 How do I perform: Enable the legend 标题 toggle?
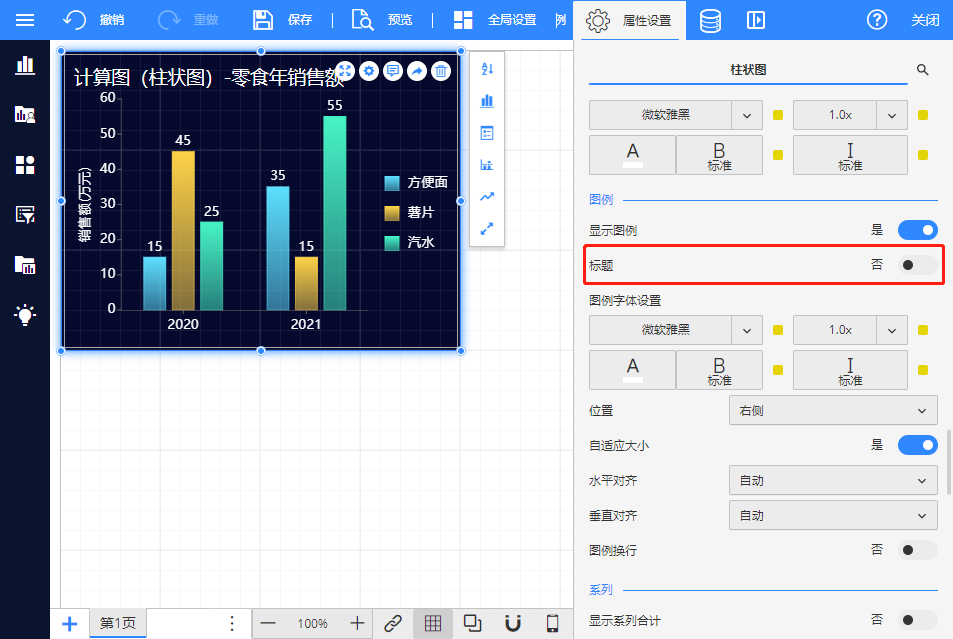(917, 265)
